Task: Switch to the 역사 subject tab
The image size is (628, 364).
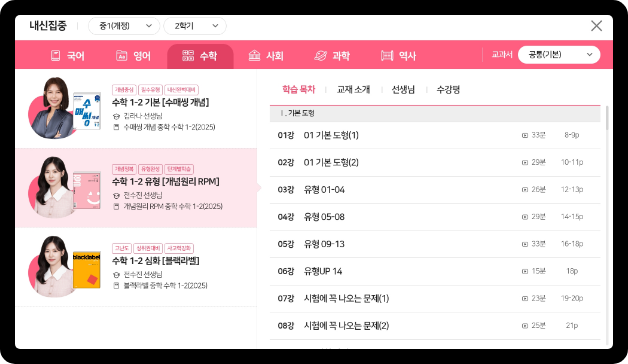Action: coord(399,56)
